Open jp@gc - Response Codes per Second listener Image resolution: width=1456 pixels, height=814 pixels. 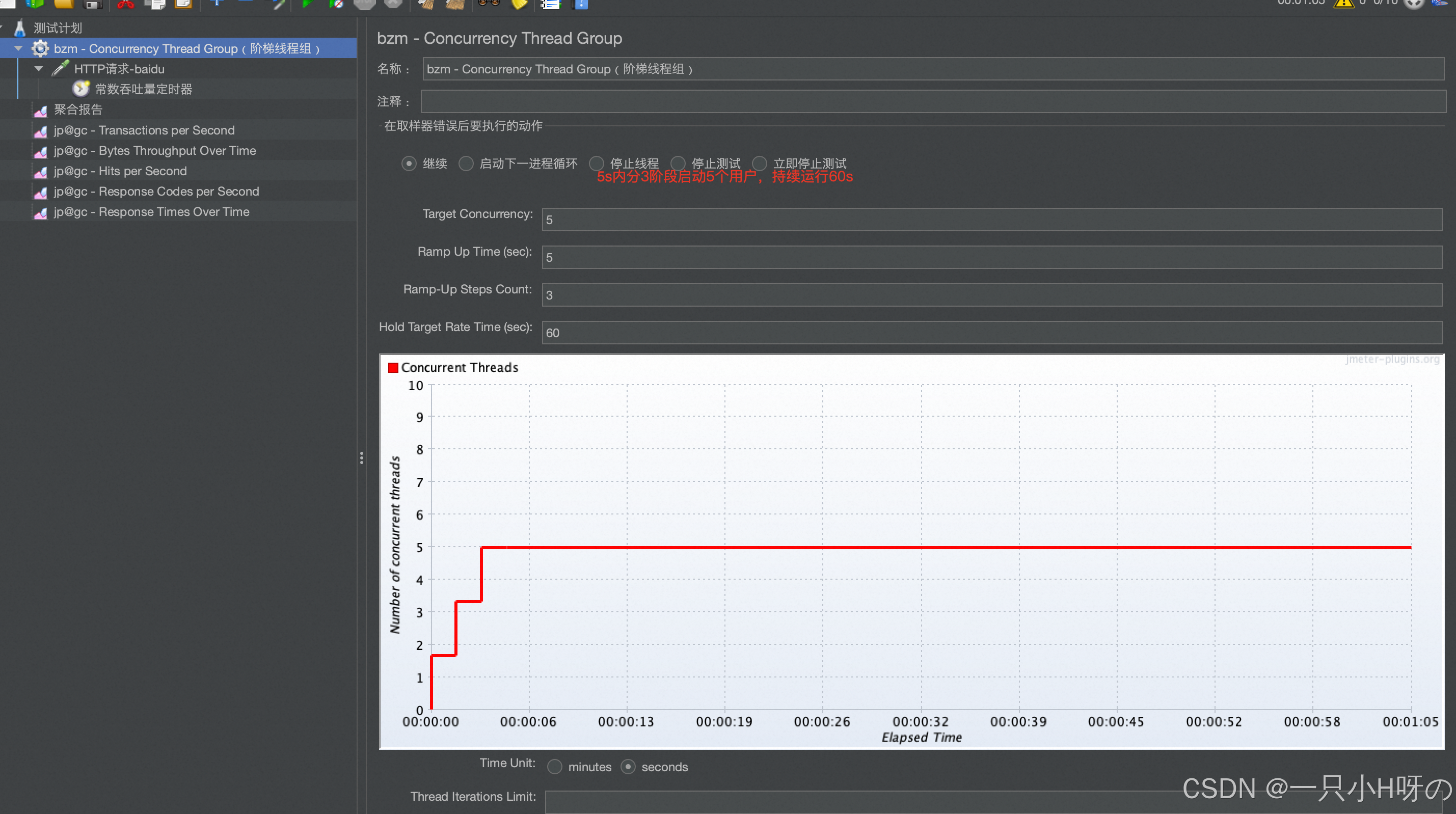point(156,191)
